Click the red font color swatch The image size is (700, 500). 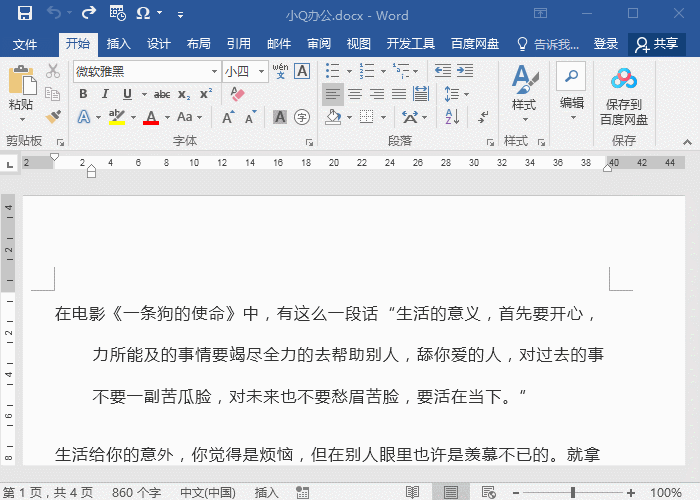[x=151, y=117]
